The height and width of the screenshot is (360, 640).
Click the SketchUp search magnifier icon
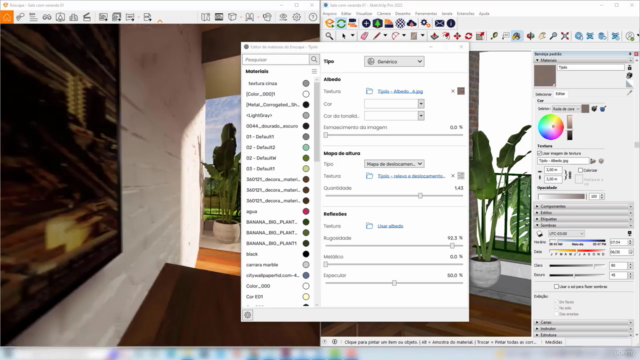point(329,36)
